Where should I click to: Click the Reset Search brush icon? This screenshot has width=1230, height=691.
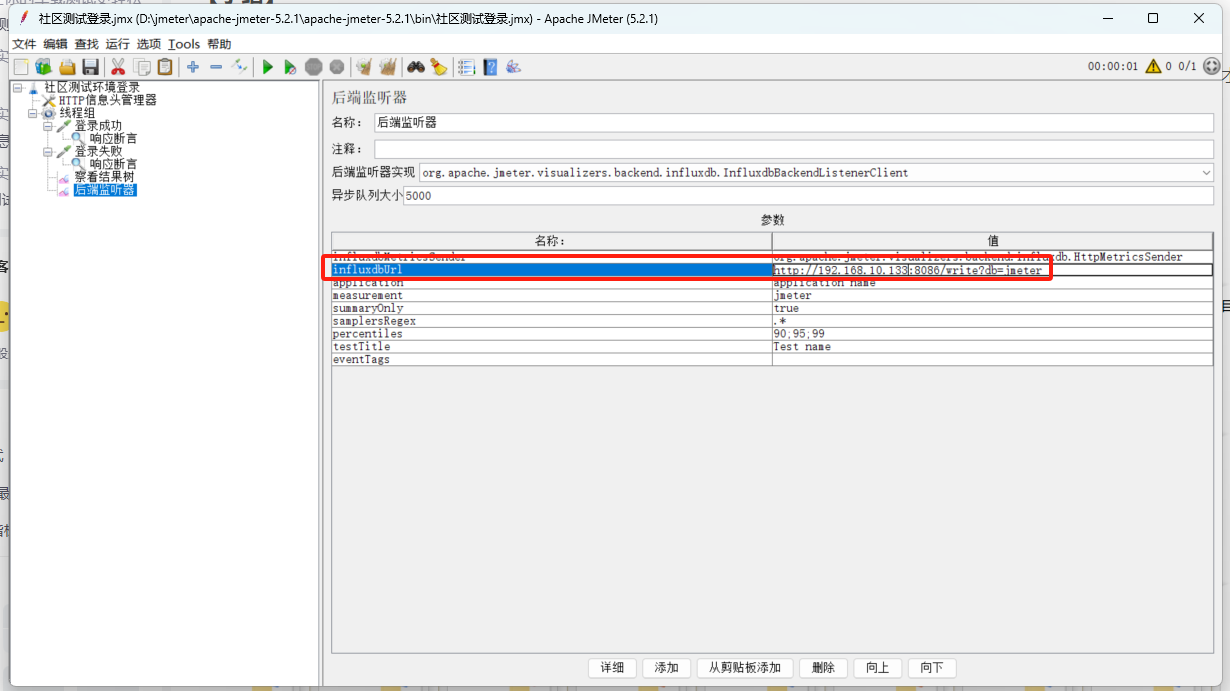pos(439,67)
